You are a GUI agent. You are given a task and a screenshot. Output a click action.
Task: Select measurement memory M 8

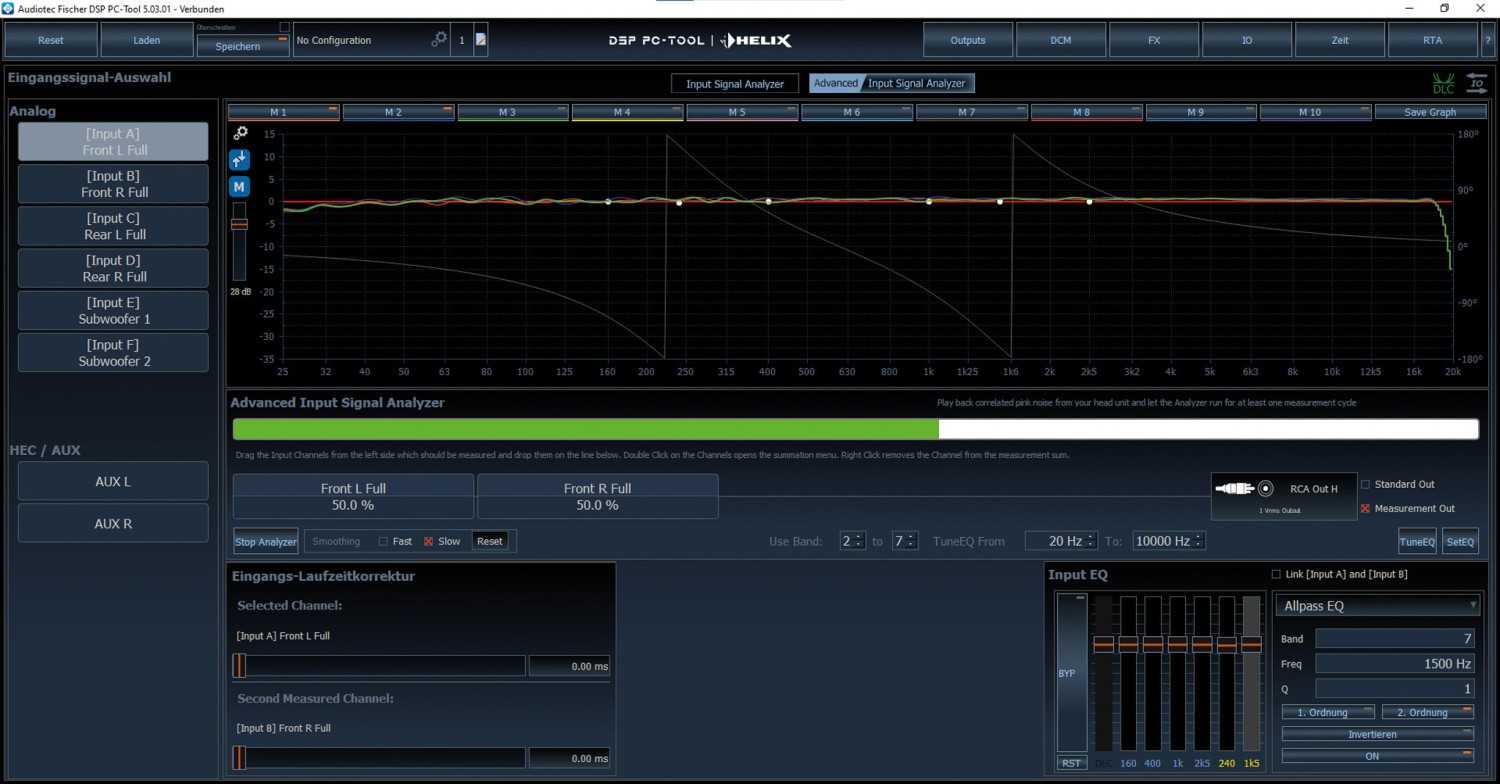pyautogui.click(x=1086, y=112)
